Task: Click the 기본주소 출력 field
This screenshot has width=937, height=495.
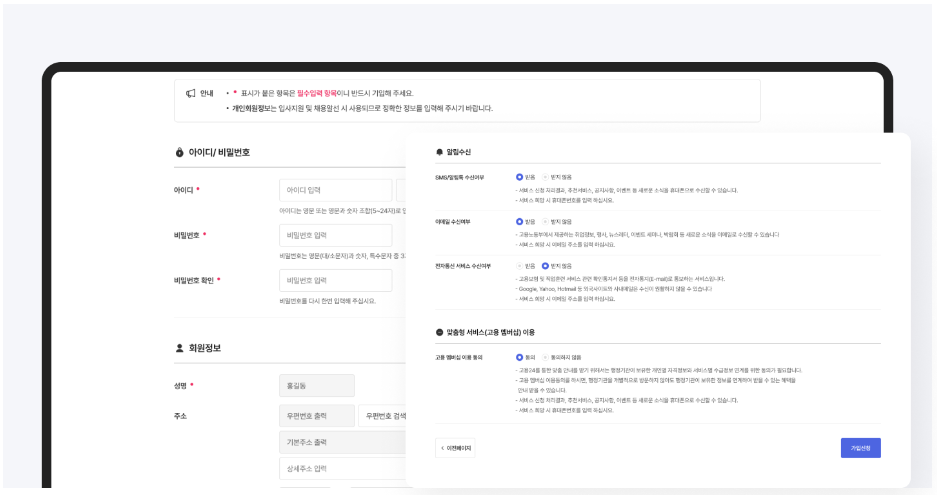Action: [x=342, y=442]
